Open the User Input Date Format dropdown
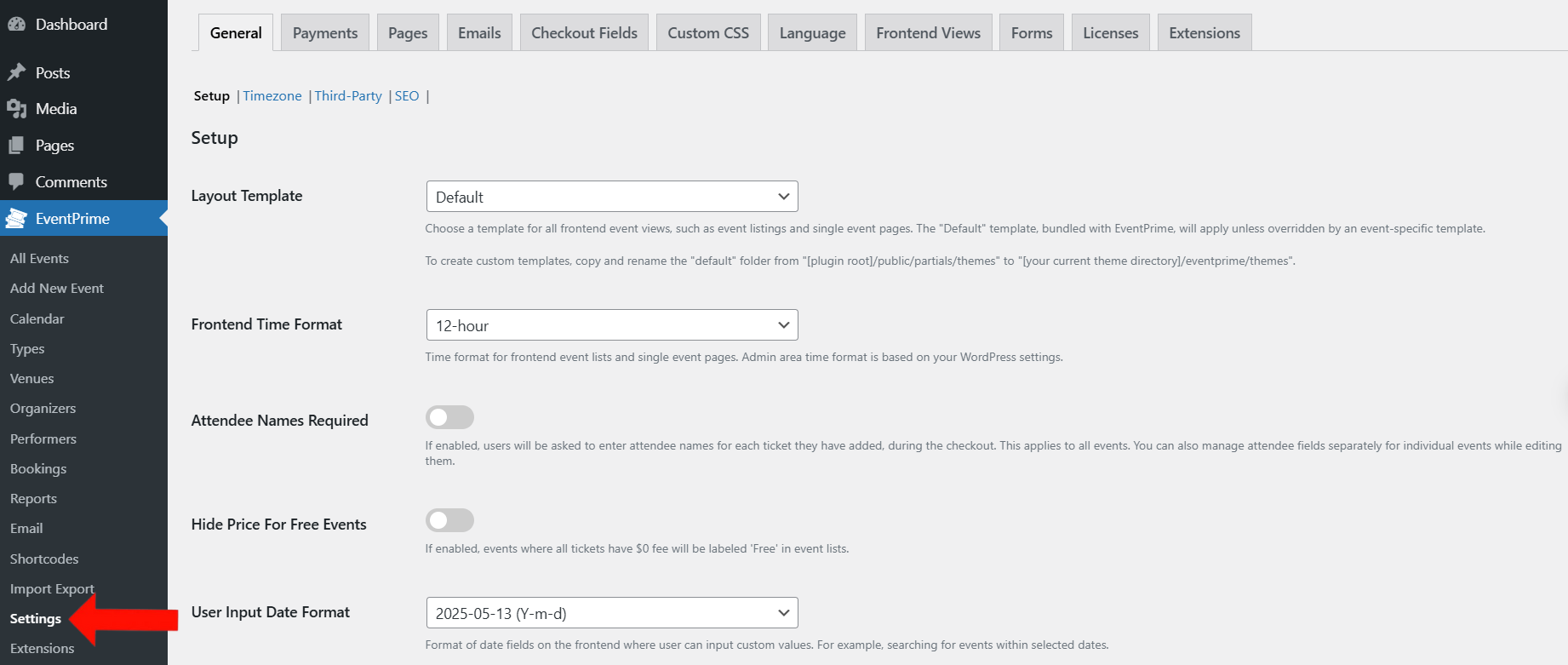The width and height of the screenshot is (1568, 665). point(612,613)
